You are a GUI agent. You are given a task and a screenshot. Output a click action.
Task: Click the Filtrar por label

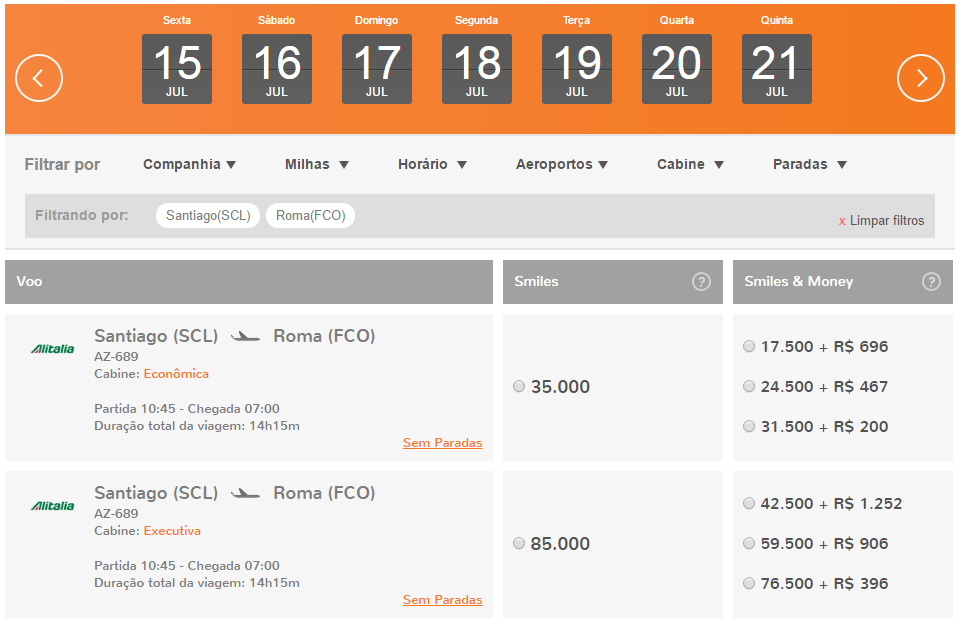tap(62, 164)
